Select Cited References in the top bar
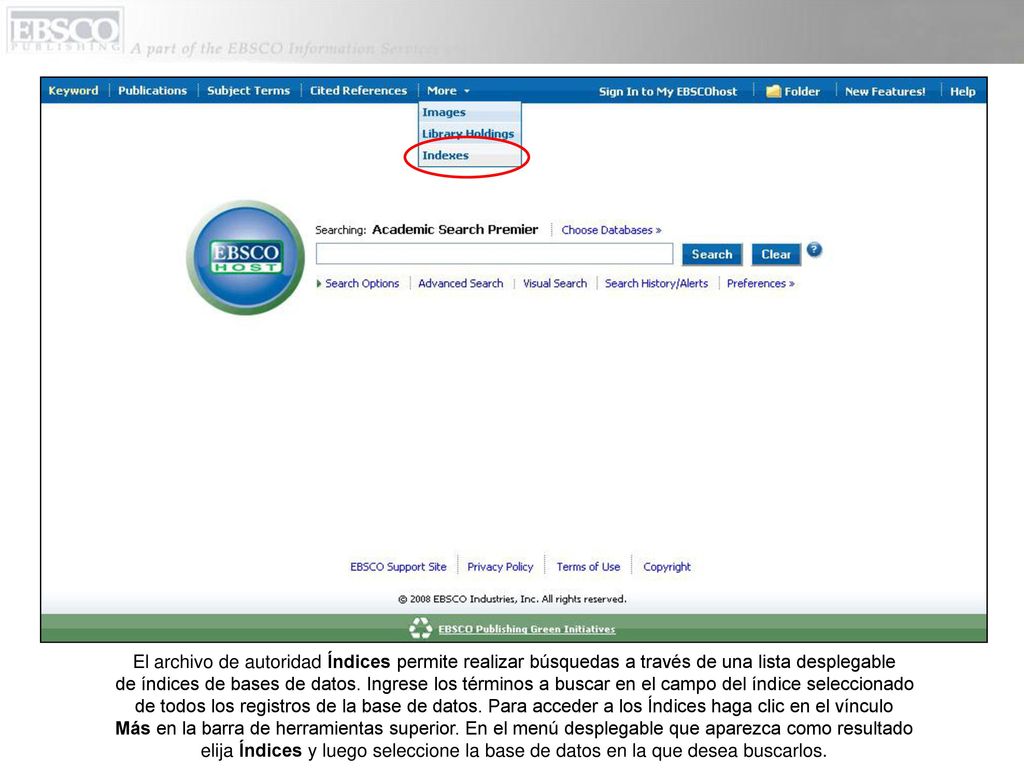Viewport: 1024px width, 768px height. (358, 91)
